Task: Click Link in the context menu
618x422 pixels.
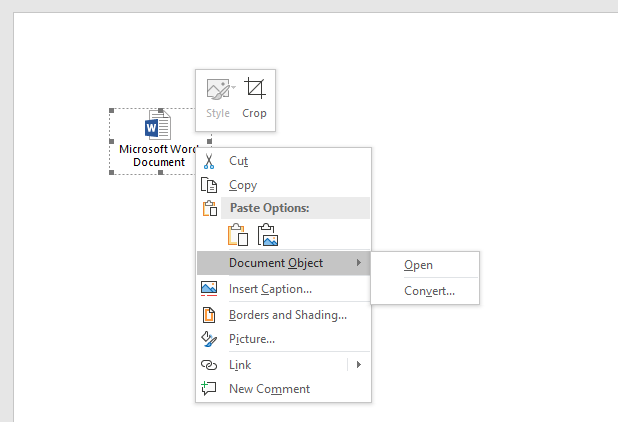Action: tap(240, 365)
